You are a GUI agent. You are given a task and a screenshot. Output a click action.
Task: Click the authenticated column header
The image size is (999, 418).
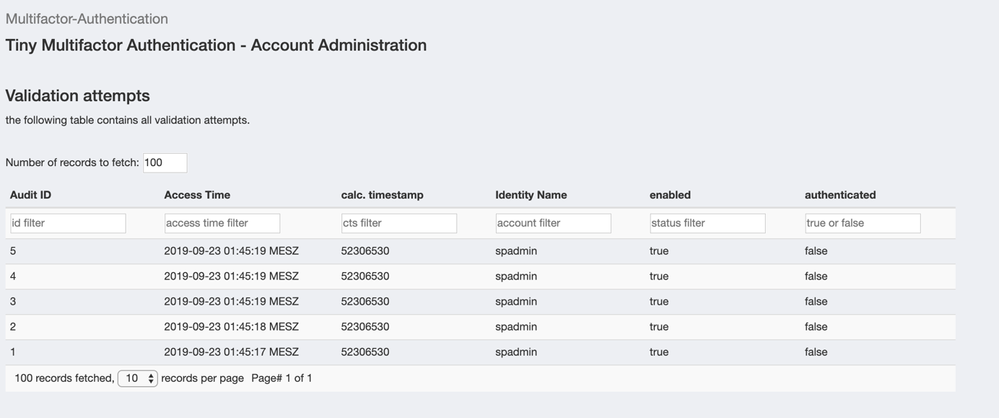click(840, 195)
